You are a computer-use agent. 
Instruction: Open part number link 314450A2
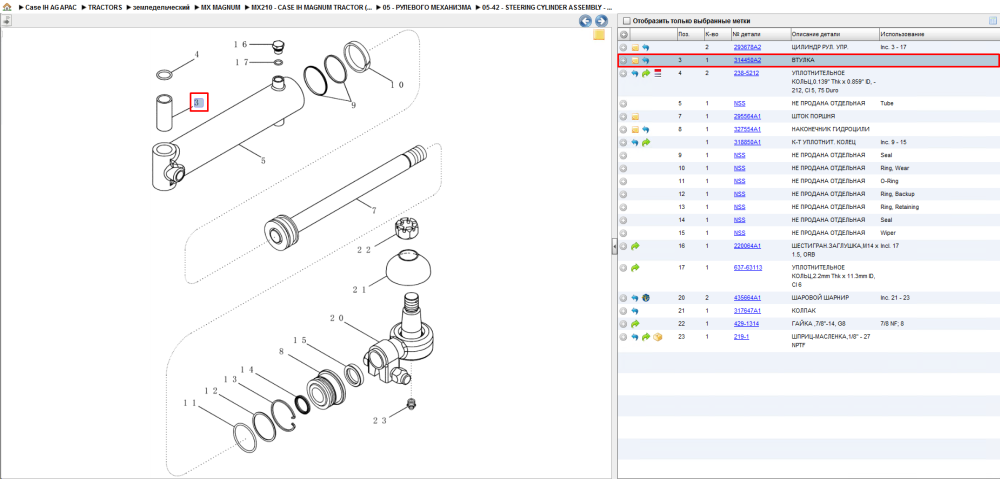click(x=747, y=60)
